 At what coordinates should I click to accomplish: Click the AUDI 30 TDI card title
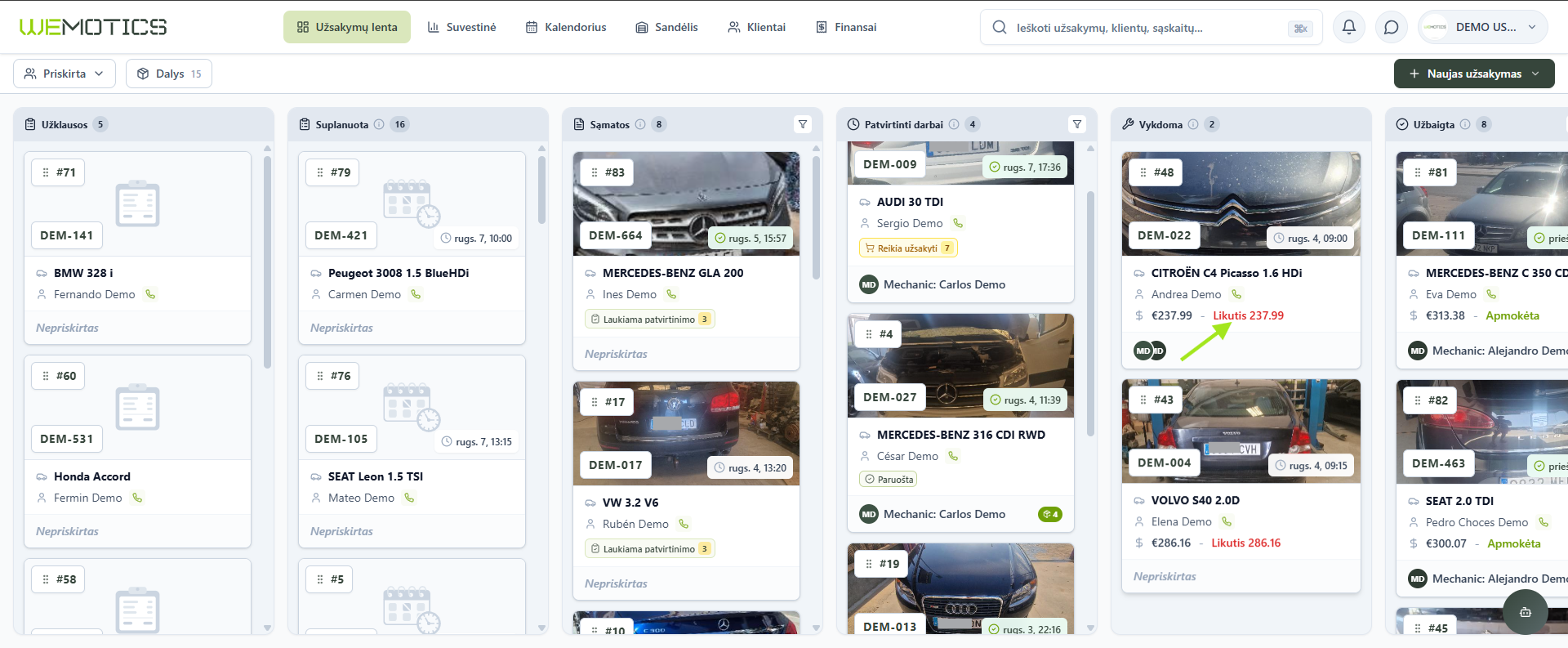910,202
